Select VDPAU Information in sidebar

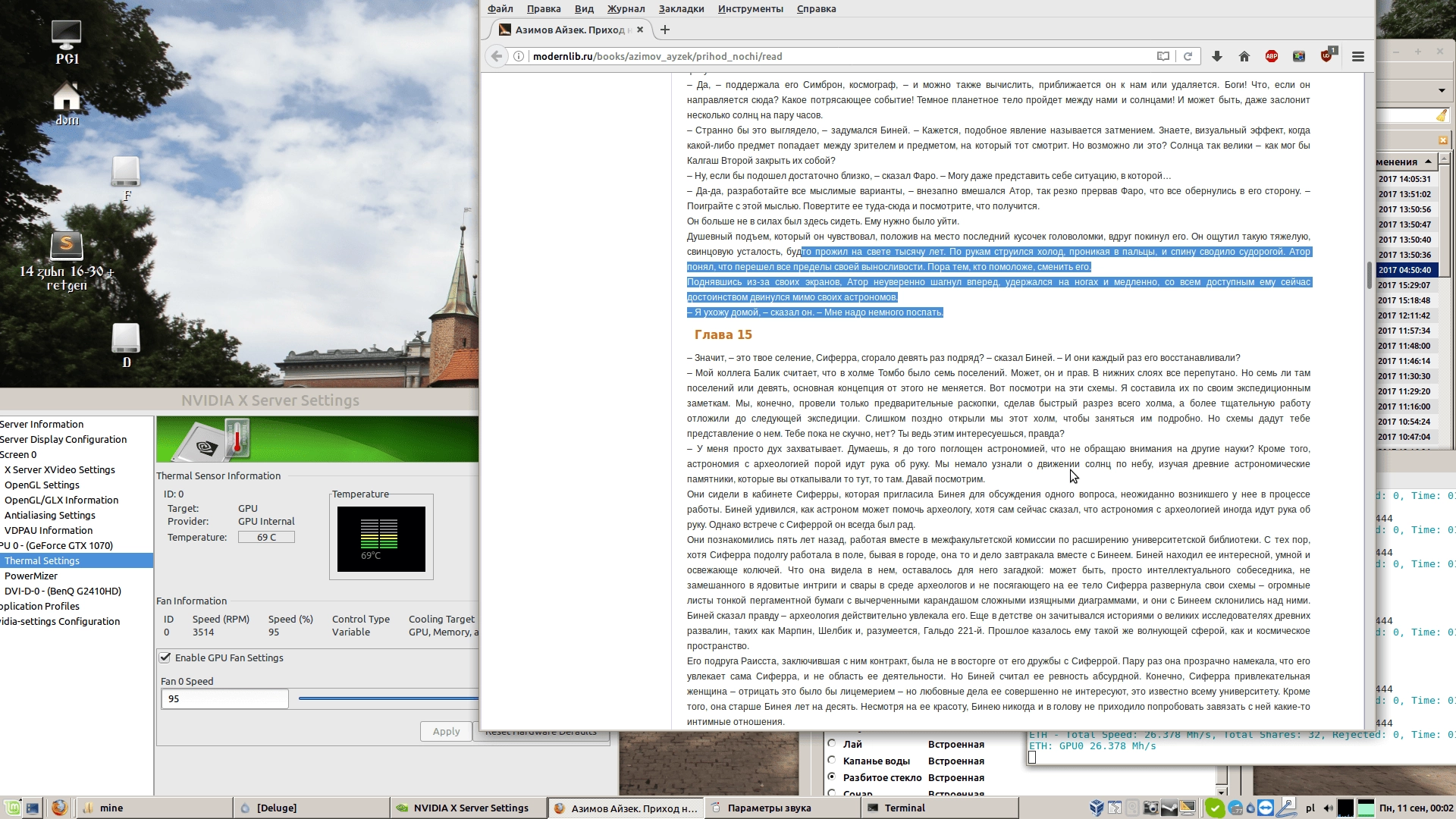coord(48,530)
